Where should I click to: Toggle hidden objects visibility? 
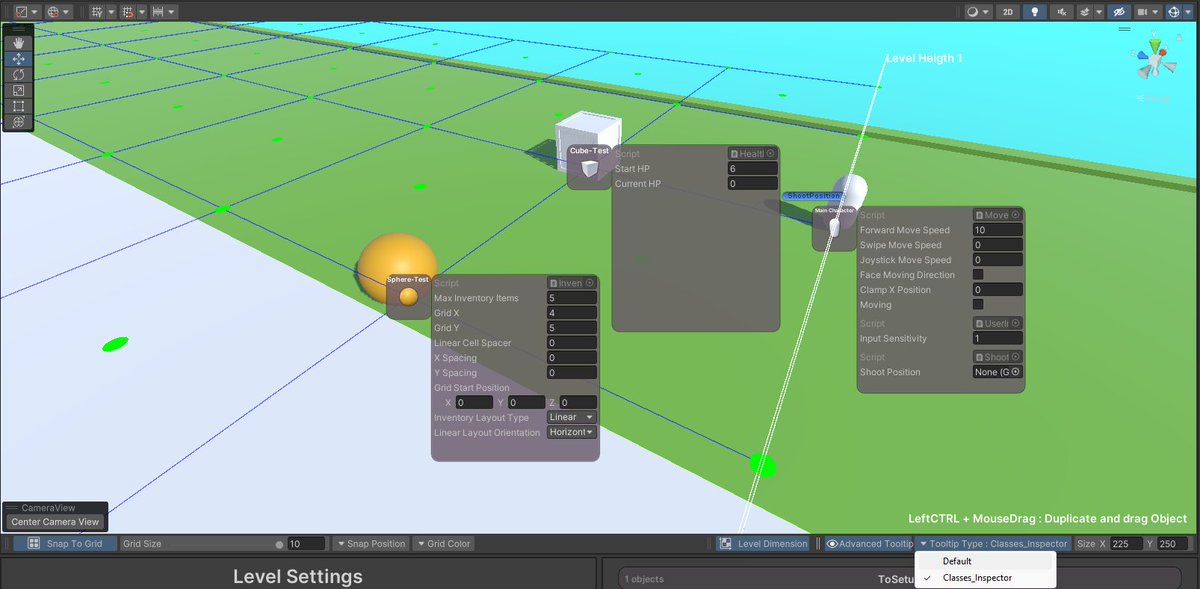tap(1119, 12)
